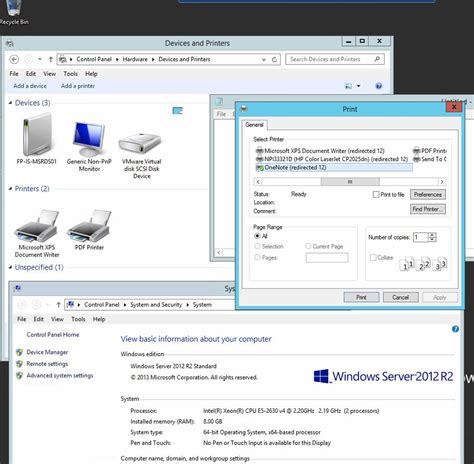Viewport: 474px width, 464px height.
Task: Collapse the Devices (3) group
Action: click(10, 103)
